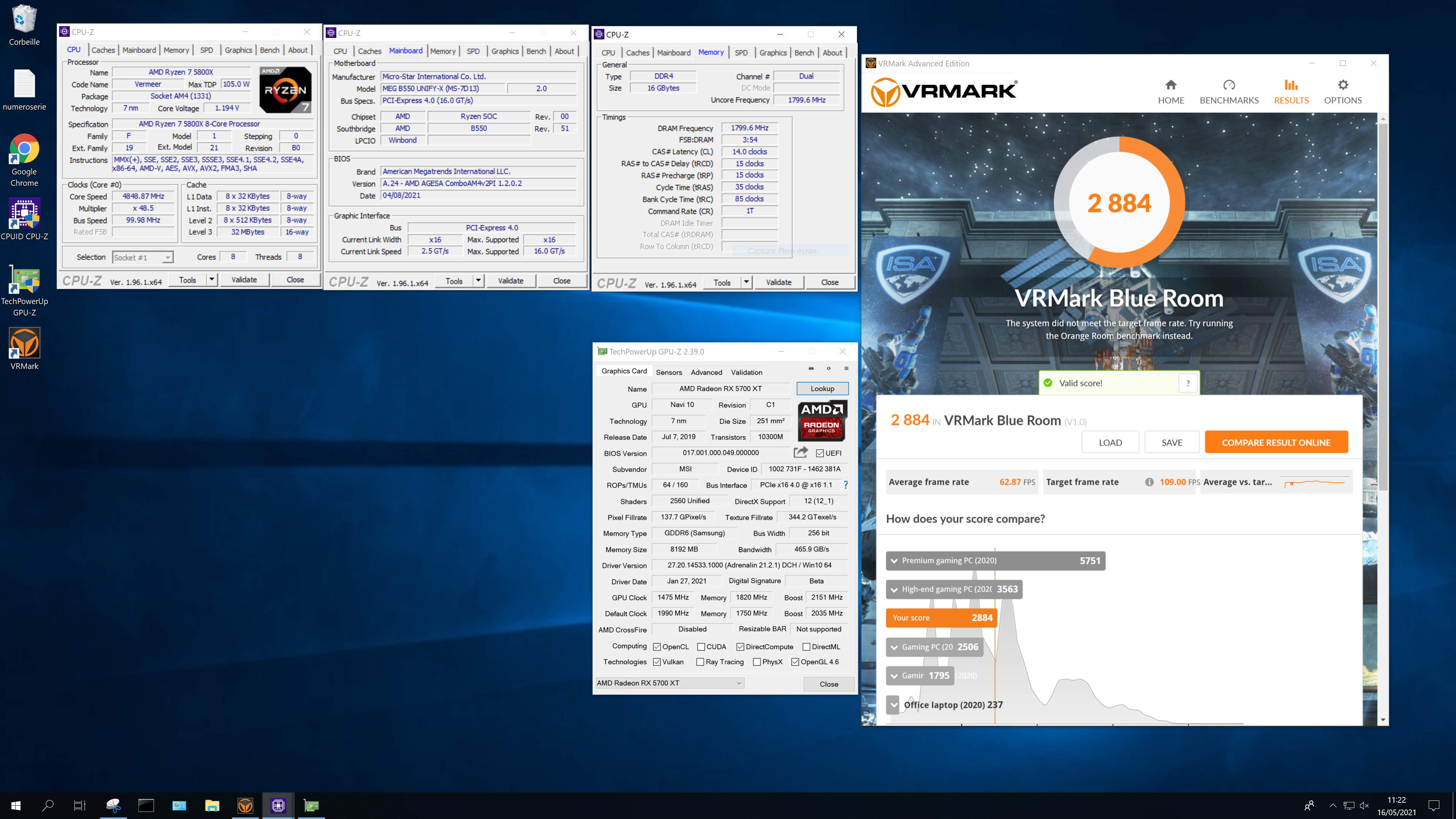Switch to Graphics tab in Memory CPU-Z window

[773, 53]
